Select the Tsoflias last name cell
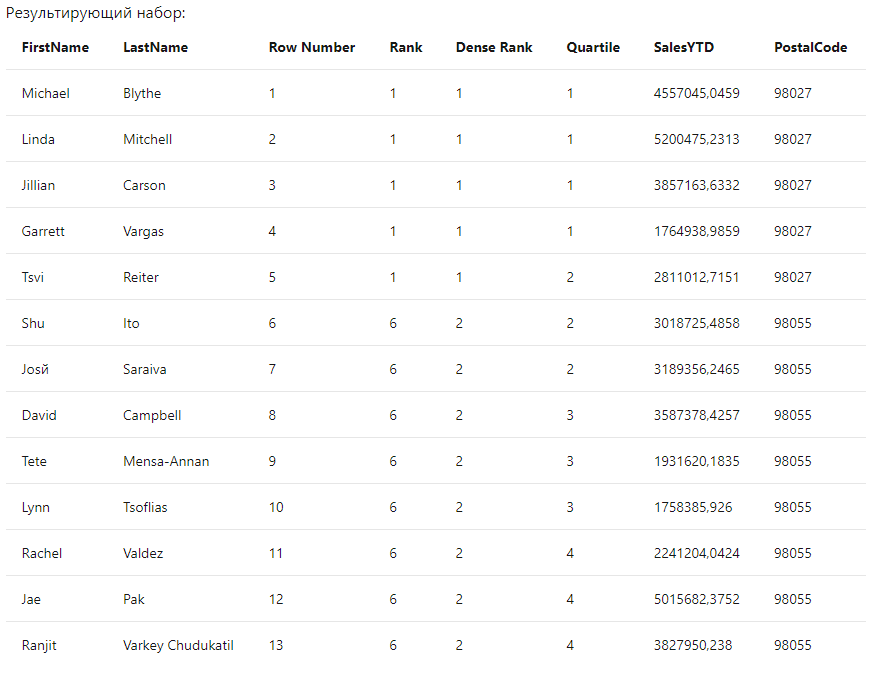882x674 pixels. 145,507
